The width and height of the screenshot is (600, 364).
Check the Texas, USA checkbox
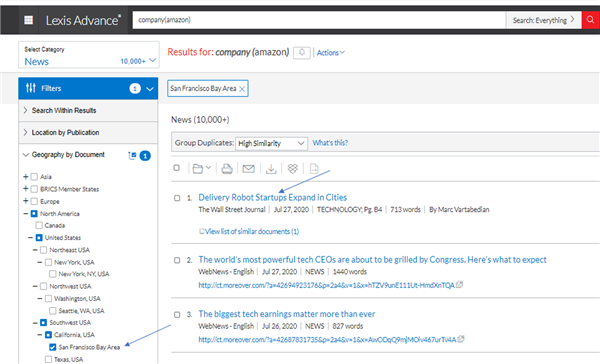pyautogui.click(x=48, y=359)
